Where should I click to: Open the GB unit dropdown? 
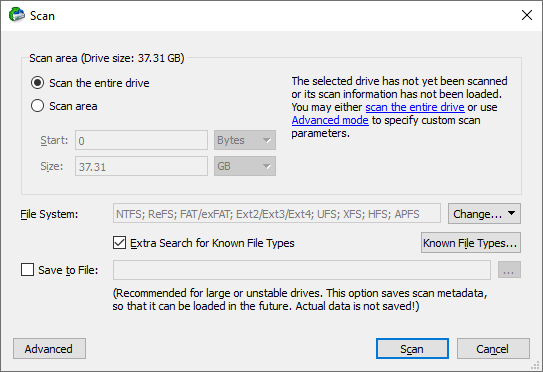(245, 166)
